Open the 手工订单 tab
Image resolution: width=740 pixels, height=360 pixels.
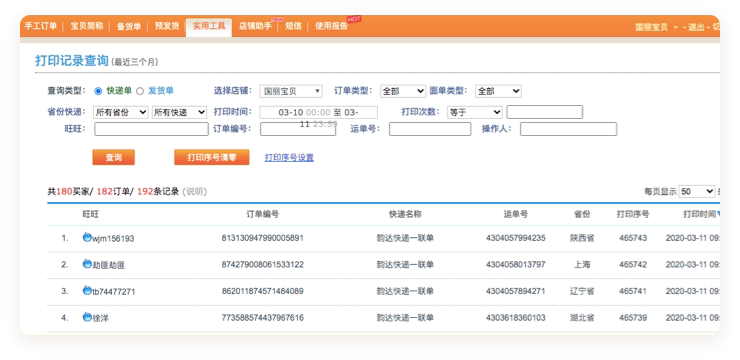click(41, 26)
